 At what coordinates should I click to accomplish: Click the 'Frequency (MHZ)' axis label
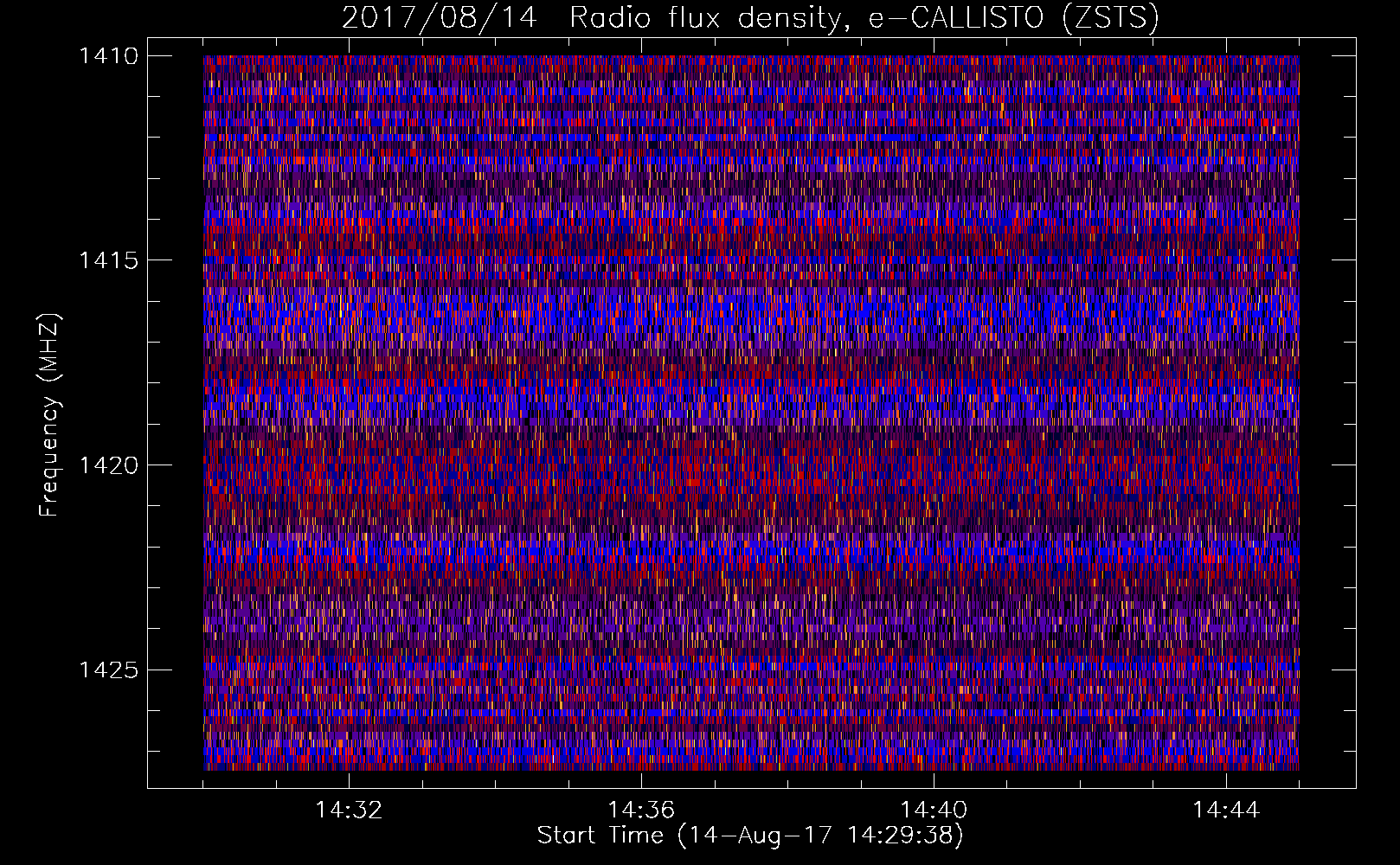pos(50,415)
